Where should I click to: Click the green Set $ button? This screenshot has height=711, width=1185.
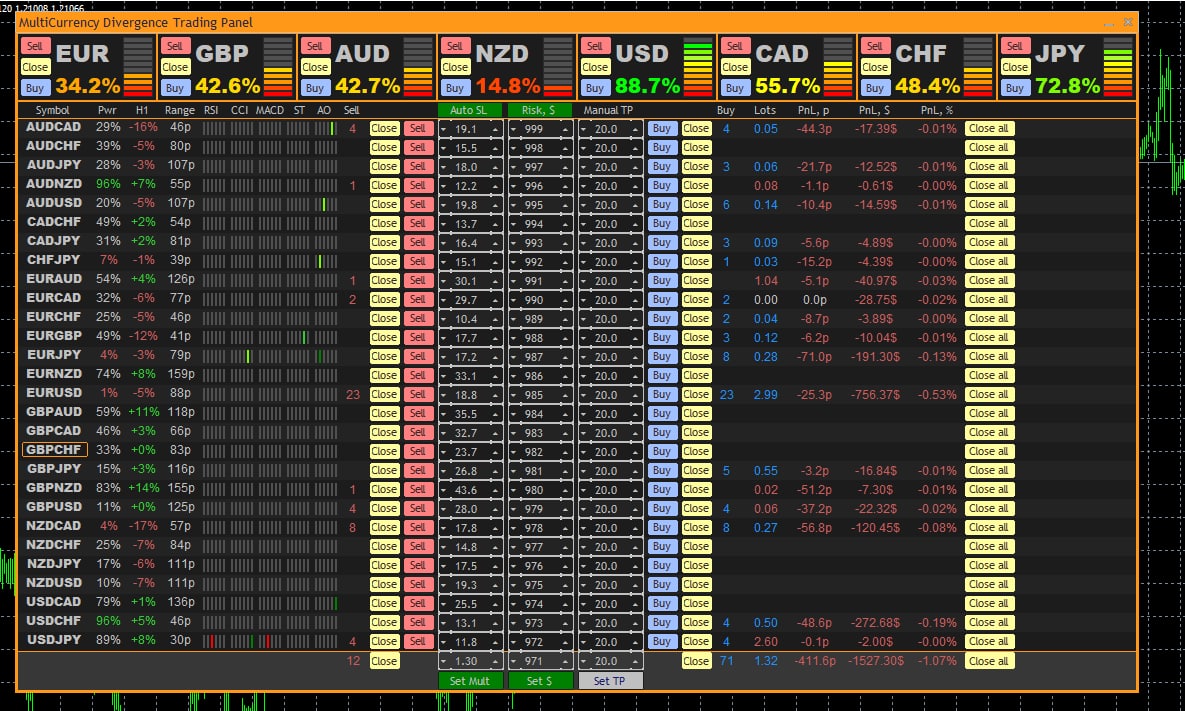click(540, 681)
